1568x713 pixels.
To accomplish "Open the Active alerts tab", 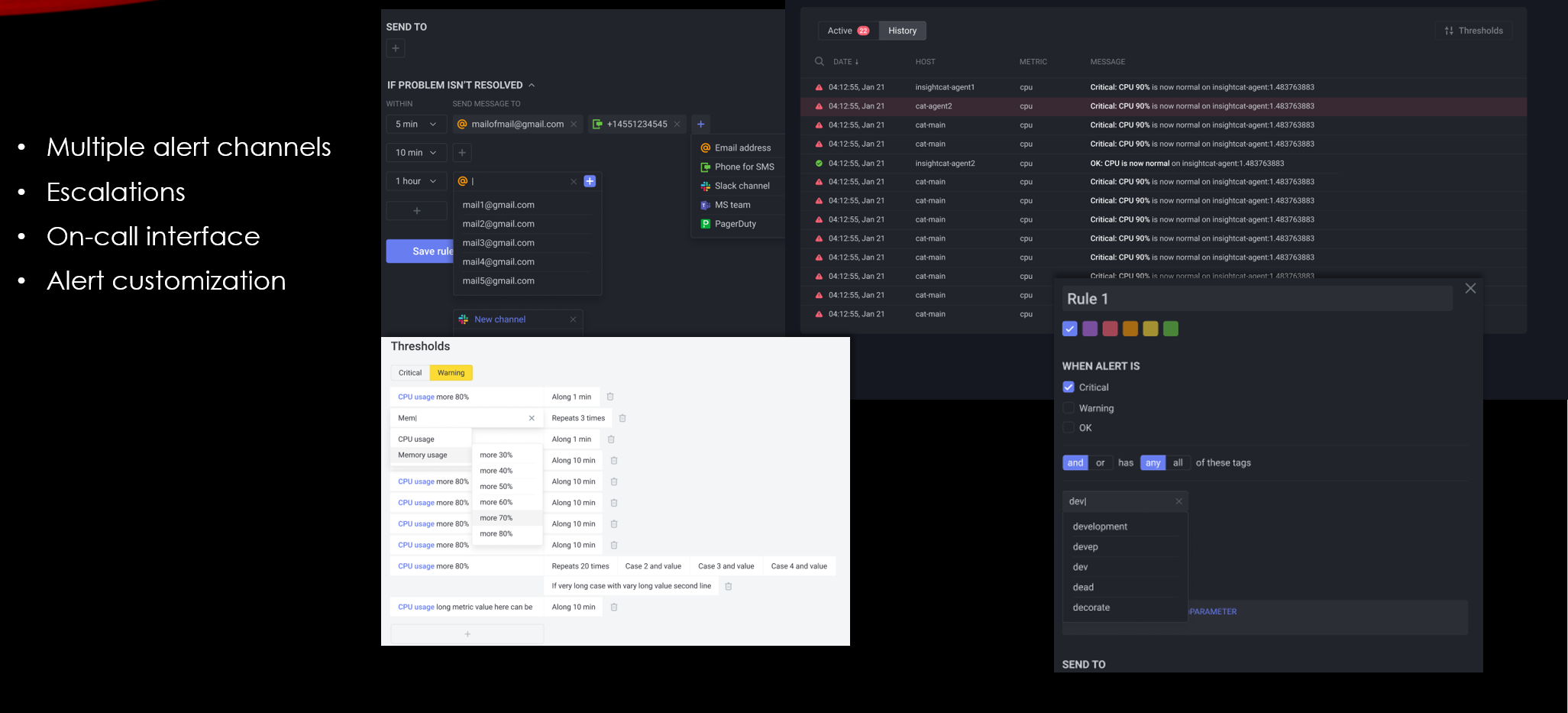I will pos(848,31).
